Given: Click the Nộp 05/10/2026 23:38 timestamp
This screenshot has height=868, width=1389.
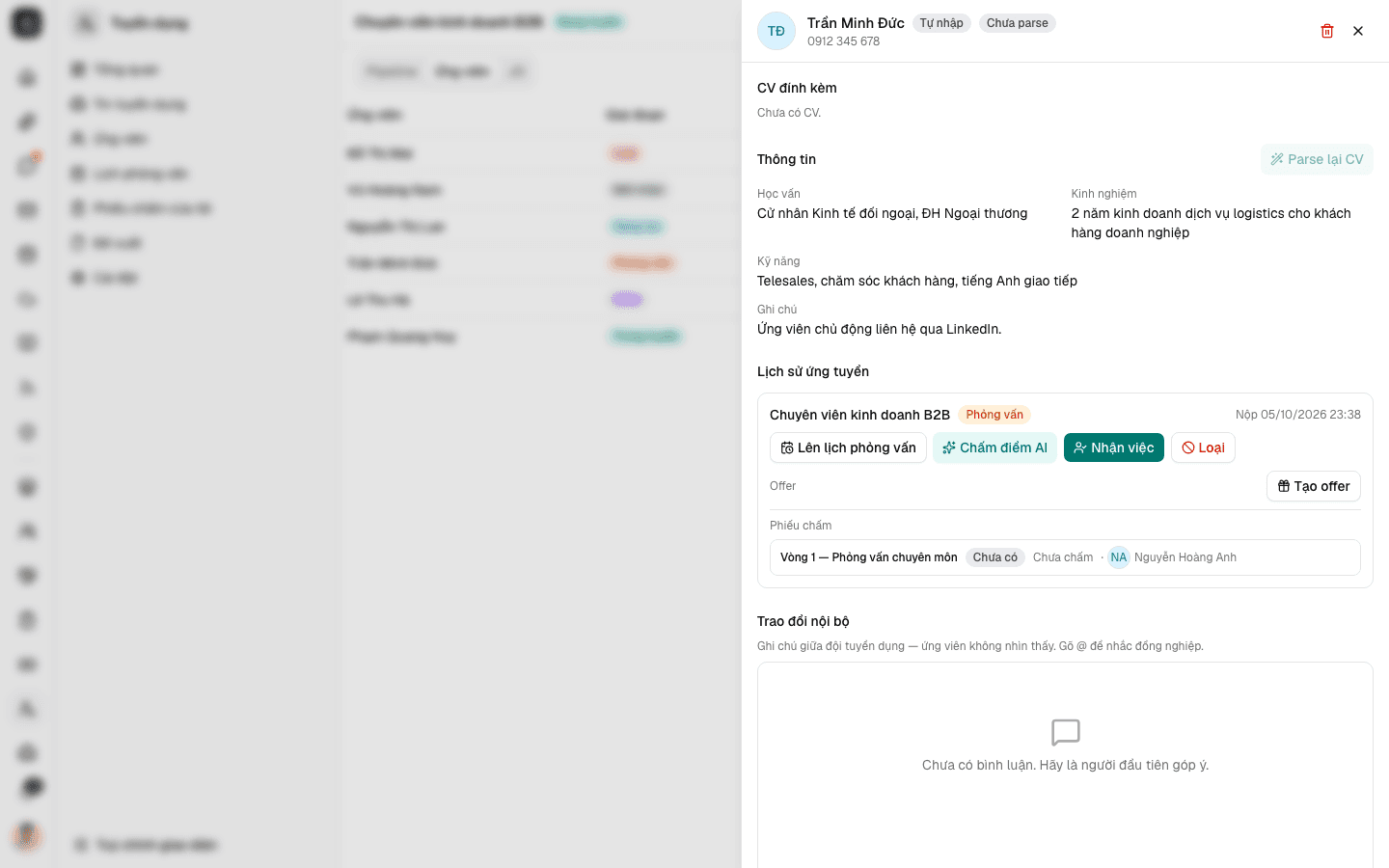Looking at the screenshot, I should (x=1298, y=415).
